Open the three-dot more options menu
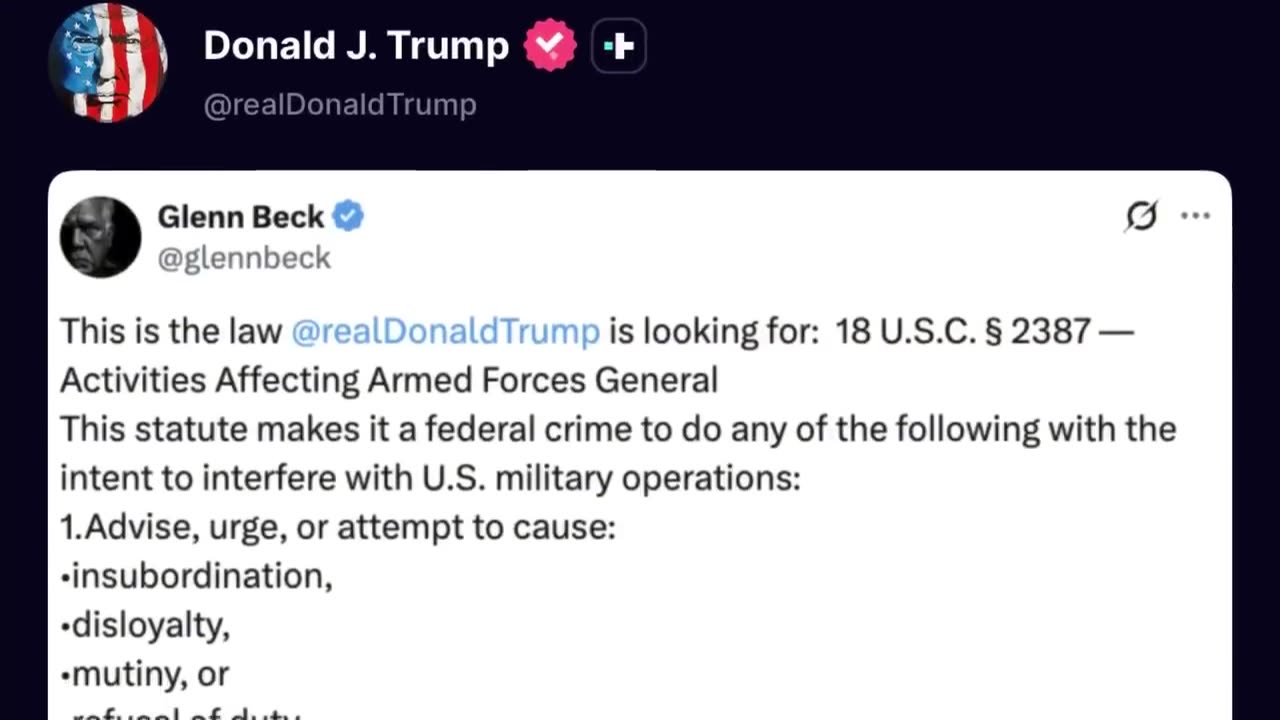The width and height of the screenshot is (1280, 720). (x=1195, y=216)
